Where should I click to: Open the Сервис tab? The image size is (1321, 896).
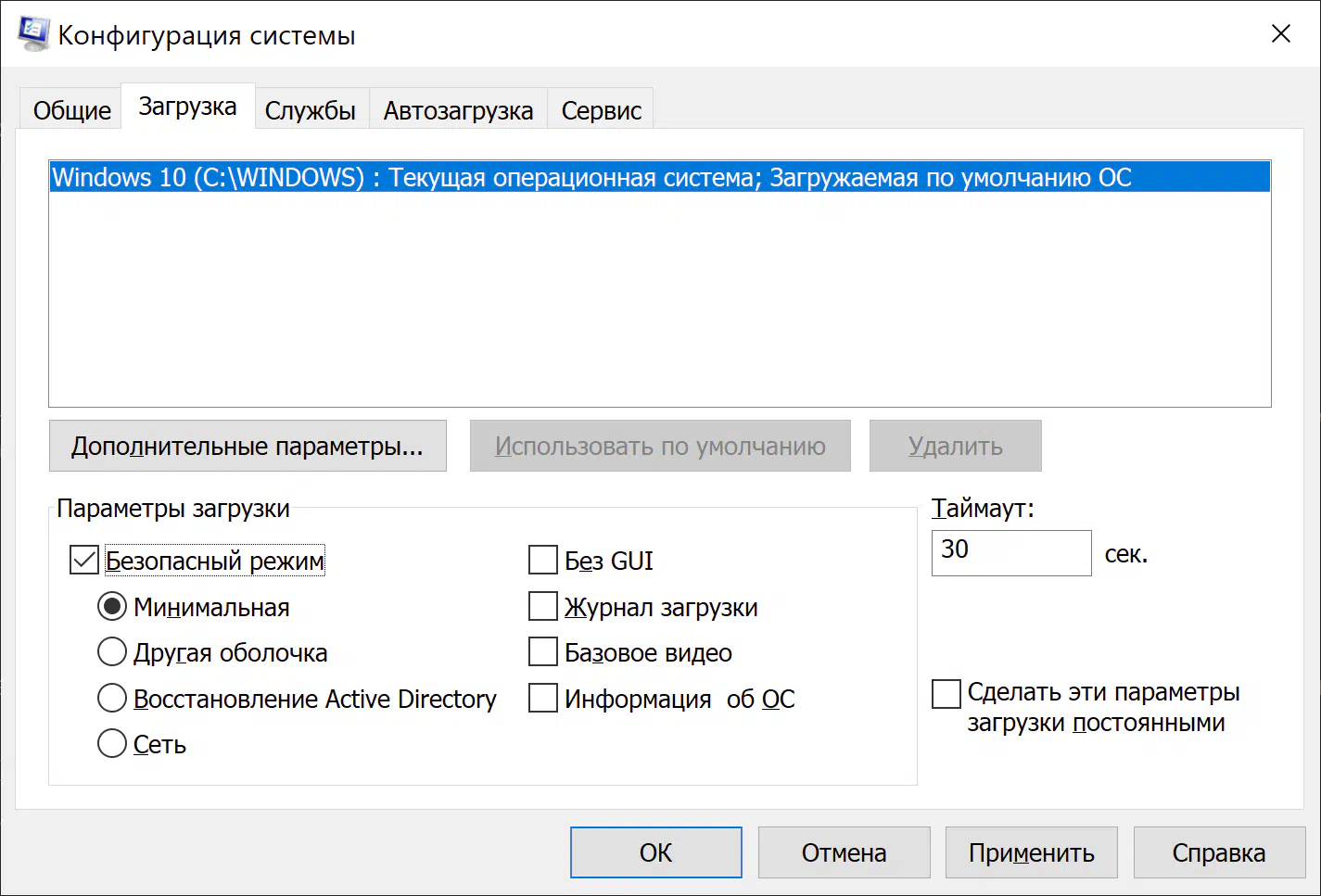(602, 110)
